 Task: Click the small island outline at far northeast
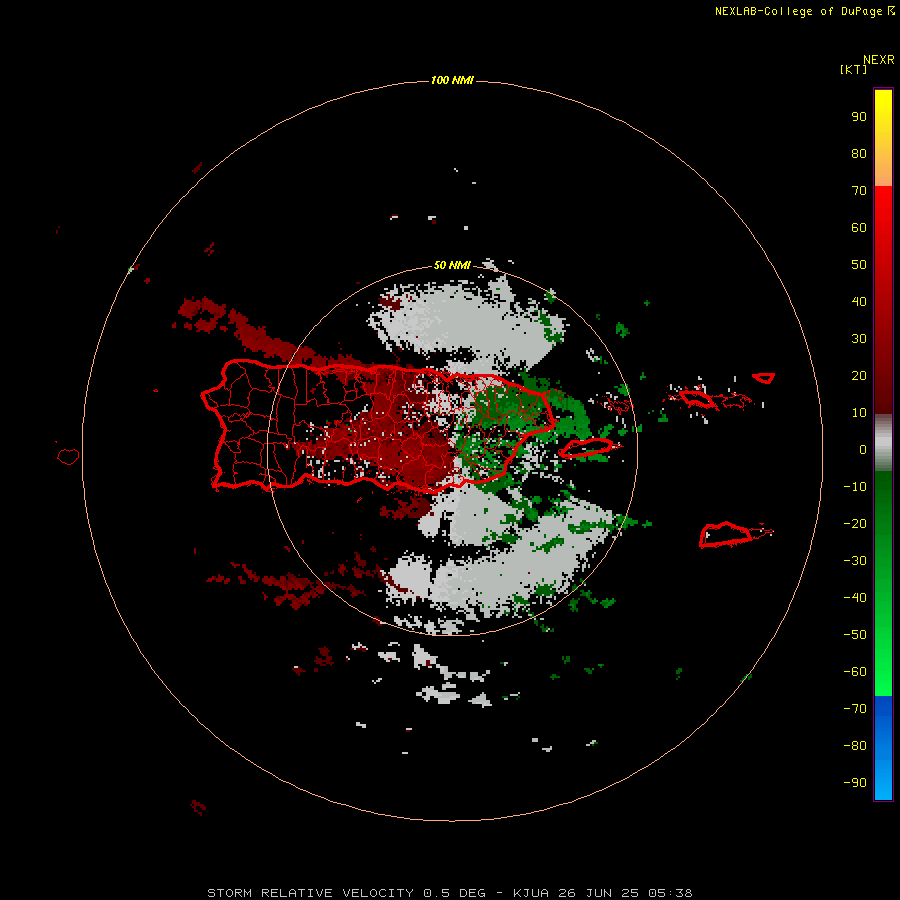click(764, 378)
